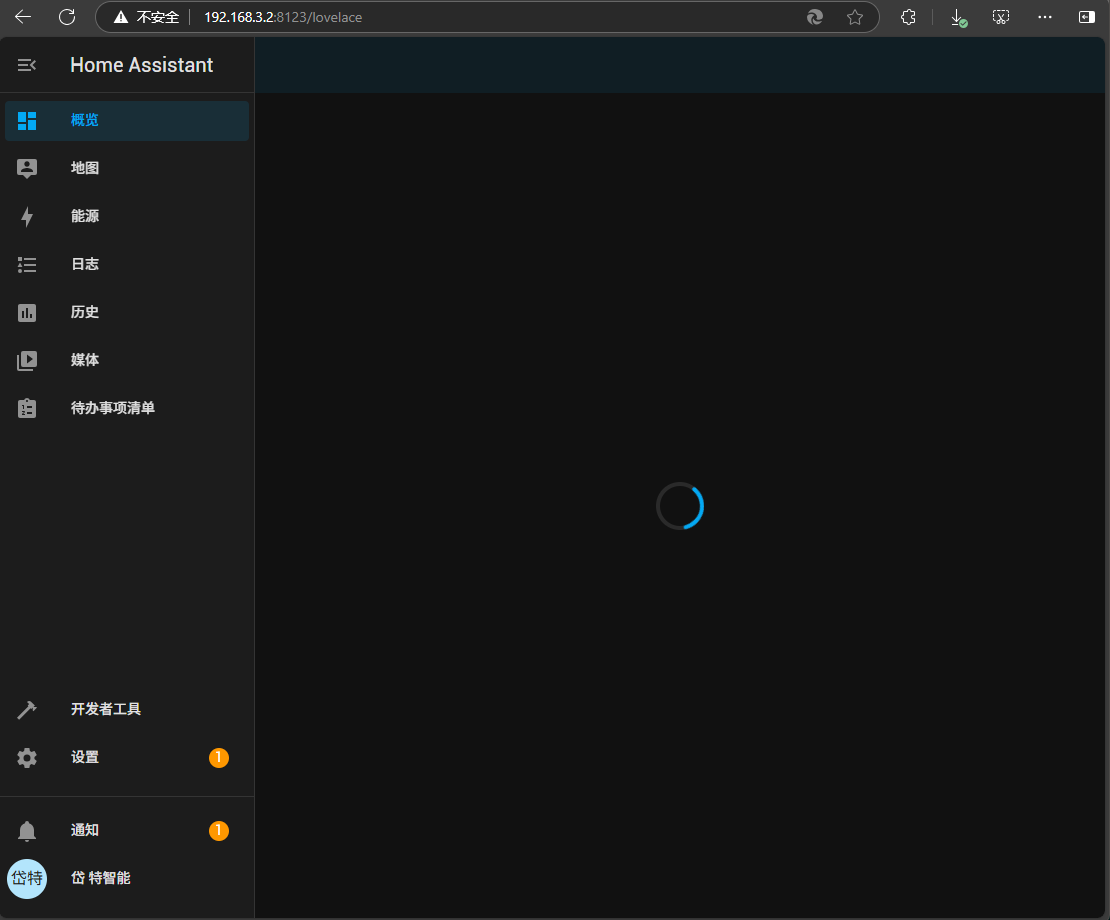Select the 设置 menu label

click(85, 758)
